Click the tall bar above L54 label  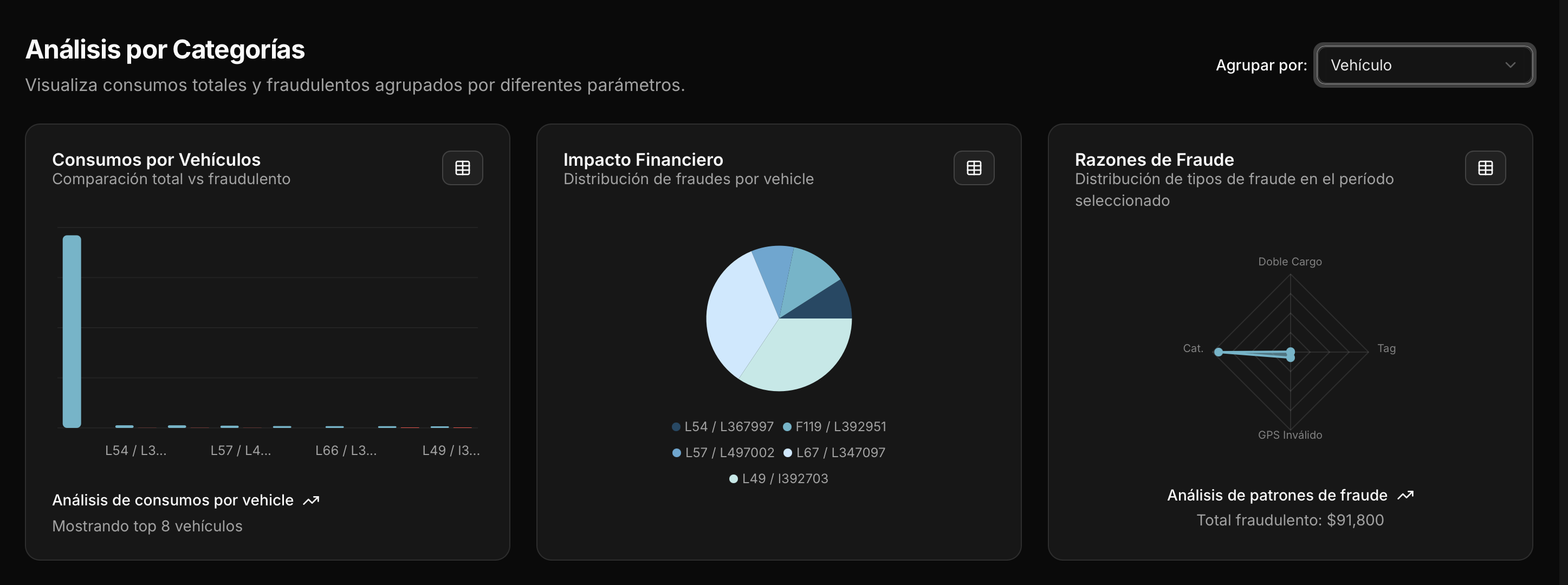tap(71, 331)
